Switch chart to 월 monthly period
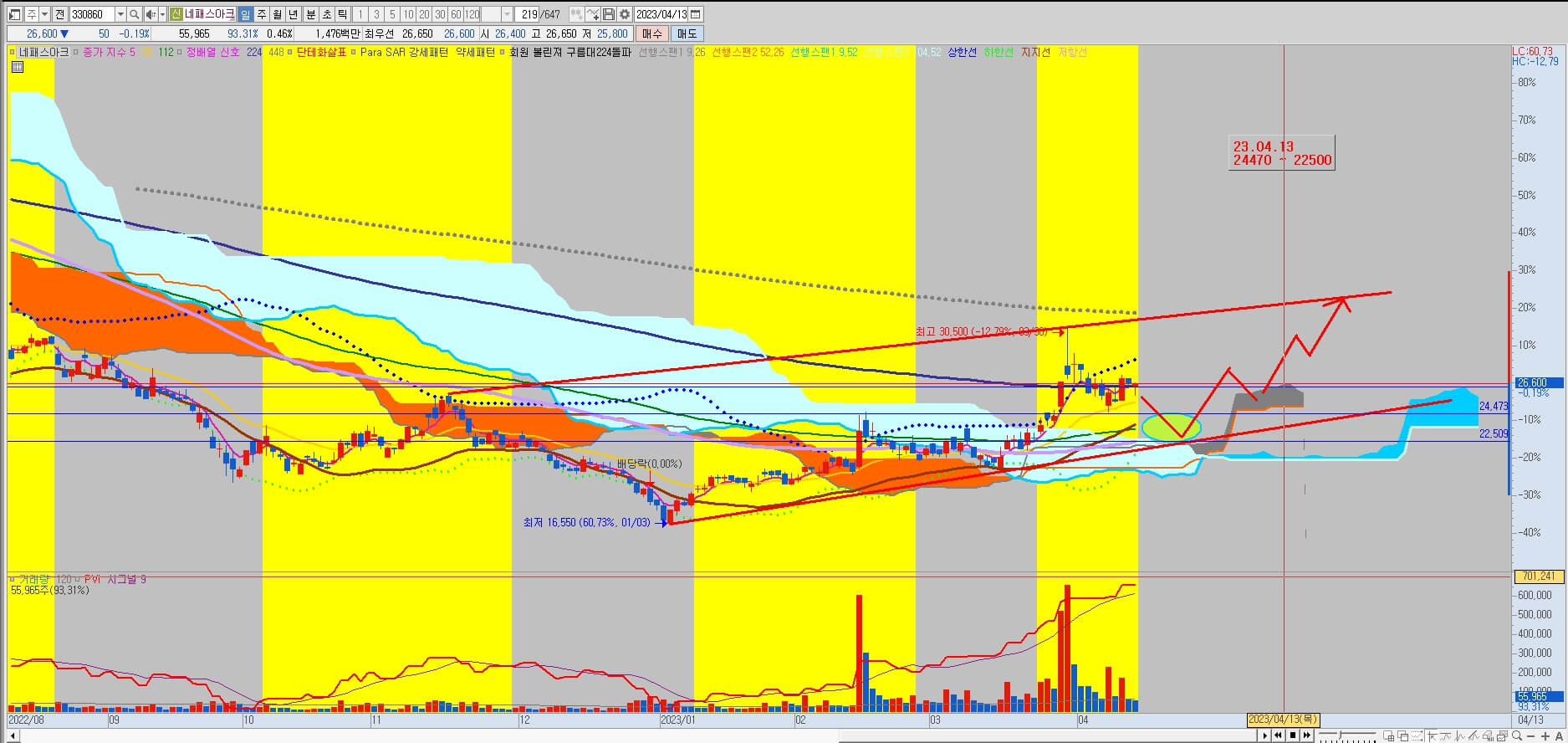The image size is (1568, 743). coord(277,14)
